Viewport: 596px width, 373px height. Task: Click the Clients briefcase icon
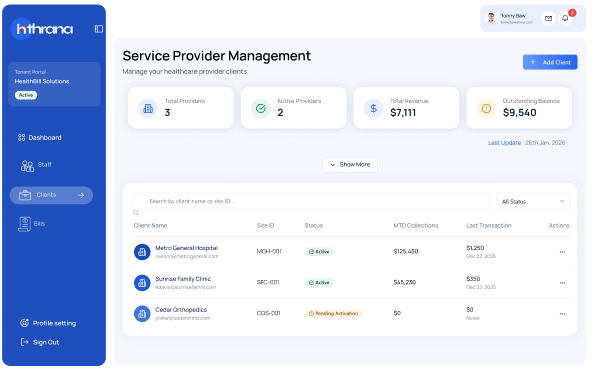click(25, 195)
